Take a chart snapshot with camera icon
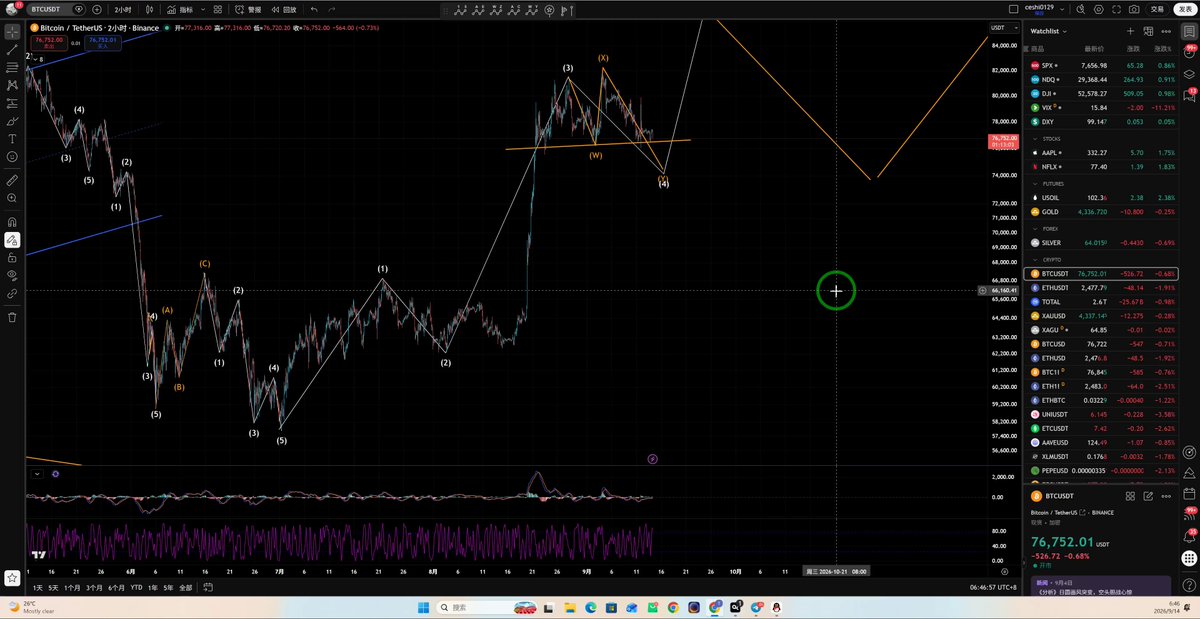Viewport: 1200px width, 619px height. pos(1134,9)
